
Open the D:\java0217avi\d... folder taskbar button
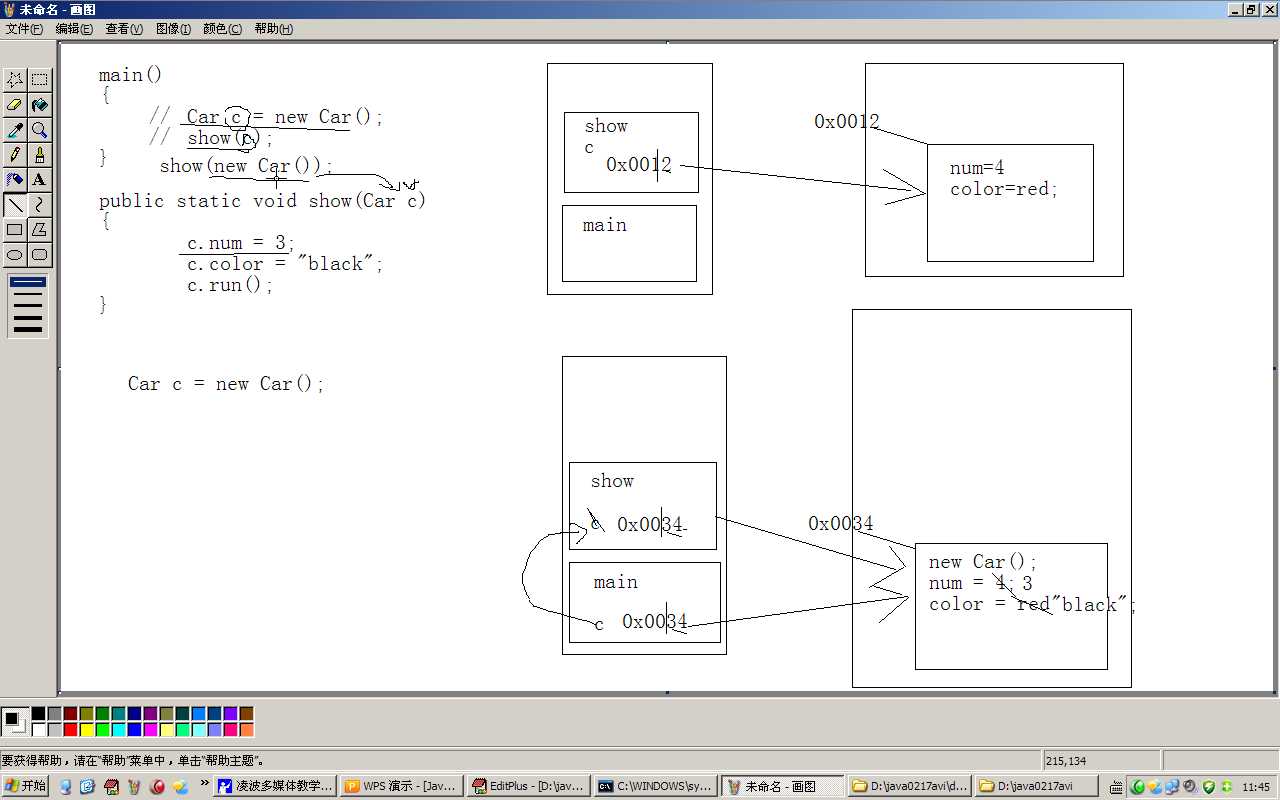[x=909, y=786]
